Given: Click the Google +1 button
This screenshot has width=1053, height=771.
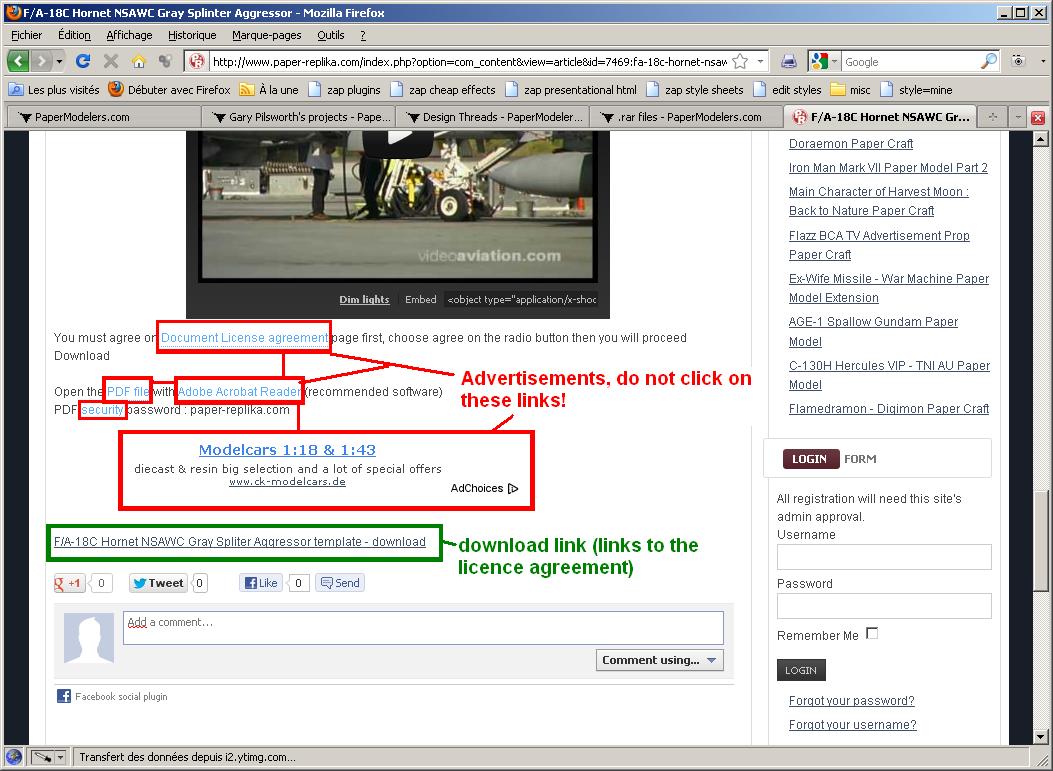Looking at the screenshot, I should (69, 583).
